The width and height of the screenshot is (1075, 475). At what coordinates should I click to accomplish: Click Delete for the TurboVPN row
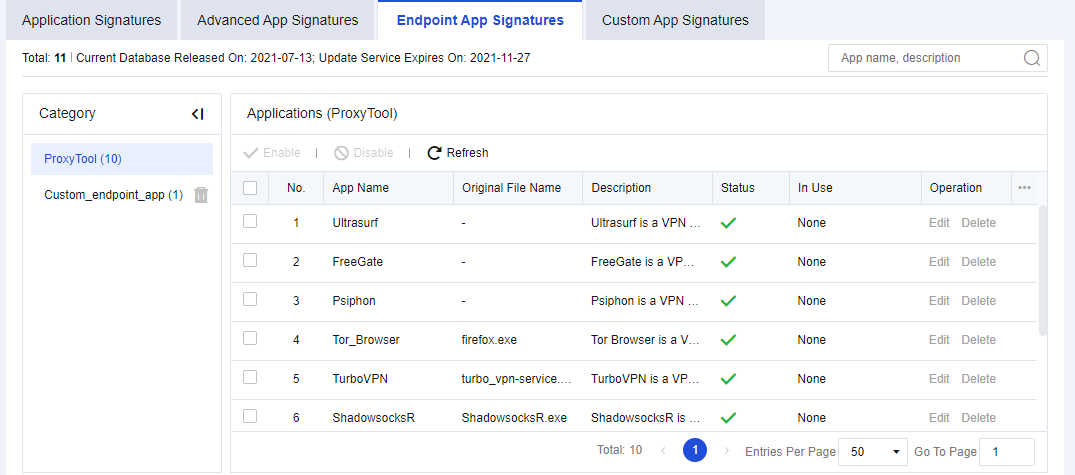pos(978,379)
